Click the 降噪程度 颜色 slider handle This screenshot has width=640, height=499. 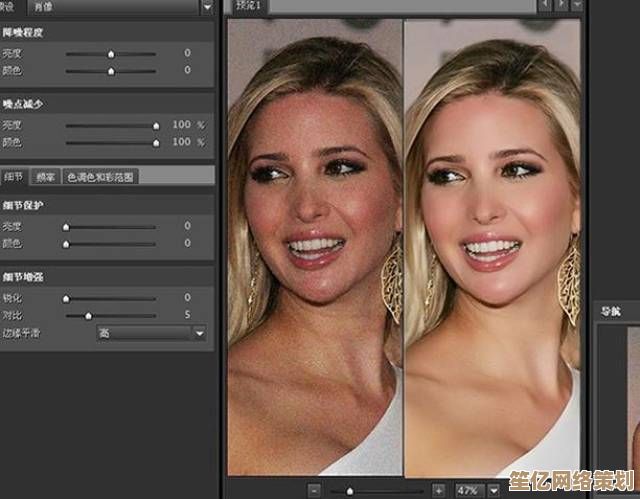point(111,70)
